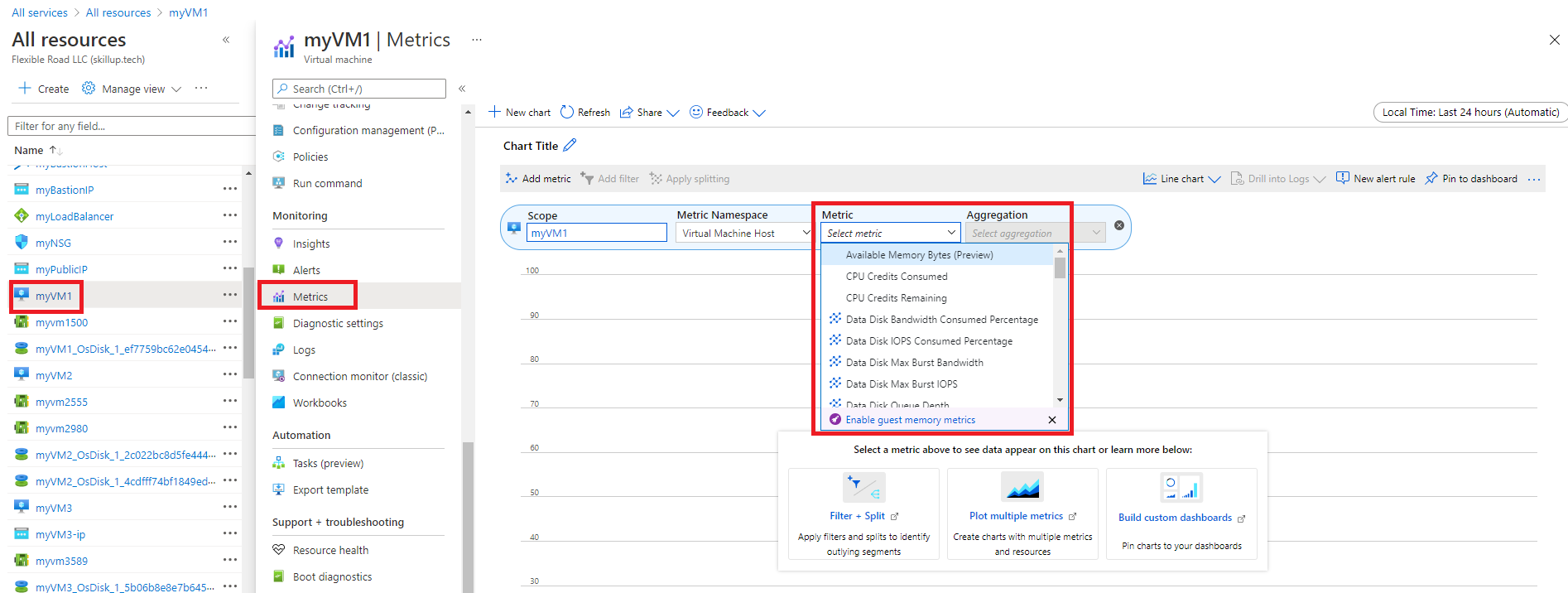The image size is (1568, 593).
Task: Select myVM1 in the resources list
Action: (54, 296)
